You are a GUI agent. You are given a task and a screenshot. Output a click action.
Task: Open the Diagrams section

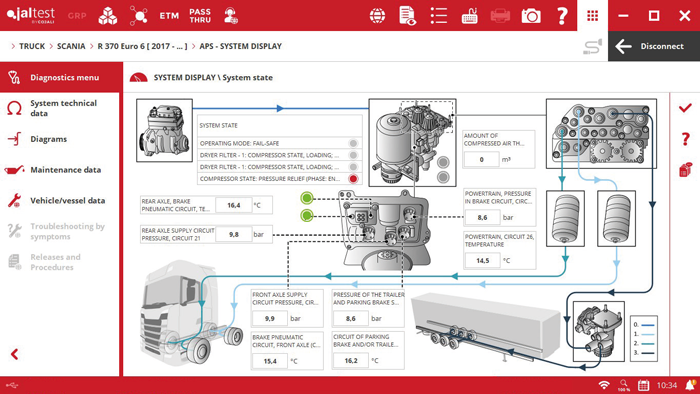60,139
